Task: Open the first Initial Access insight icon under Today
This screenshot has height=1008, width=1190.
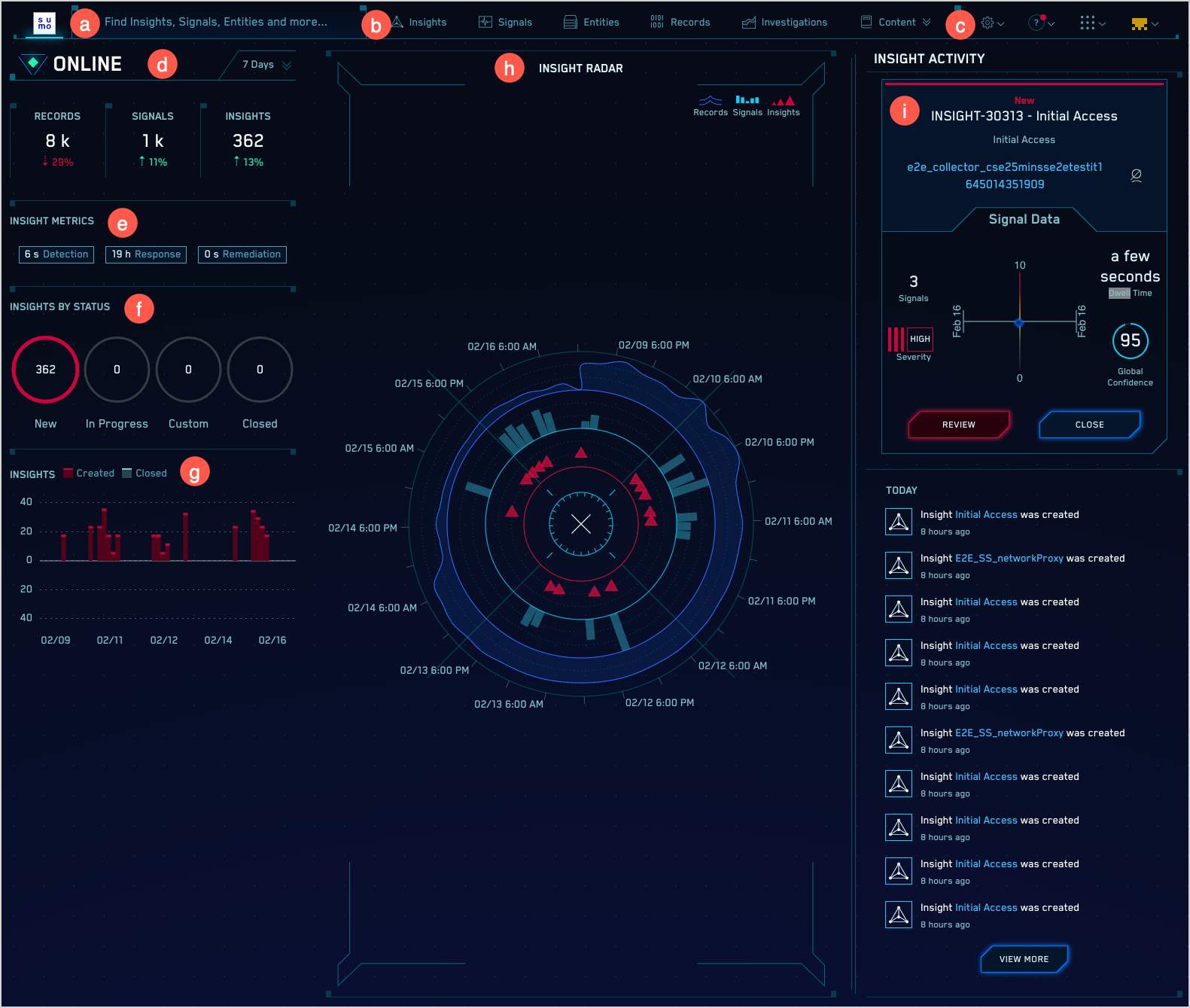Action: tap(898, 522)
